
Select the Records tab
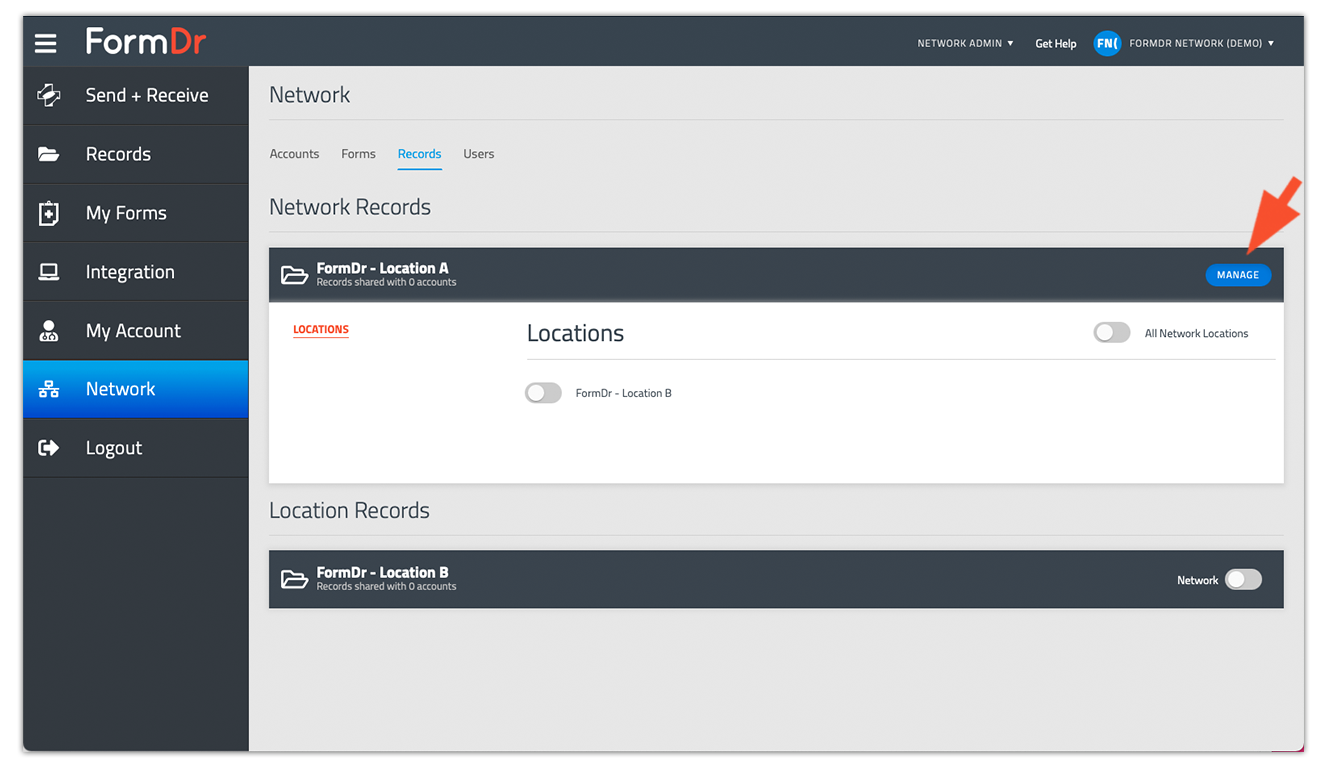(419, 154)
